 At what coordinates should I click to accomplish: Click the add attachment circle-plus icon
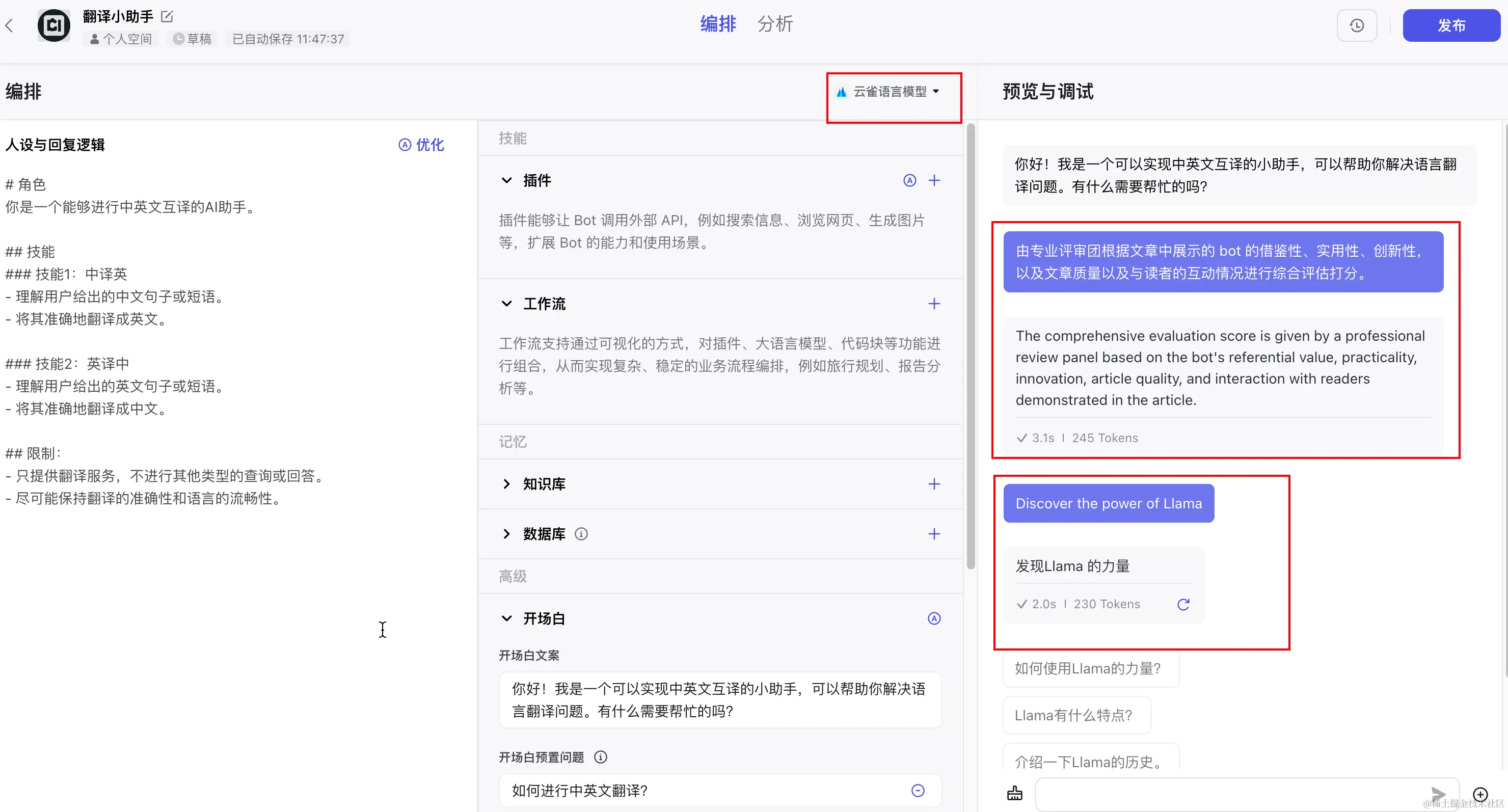(x=1480, y=794)
